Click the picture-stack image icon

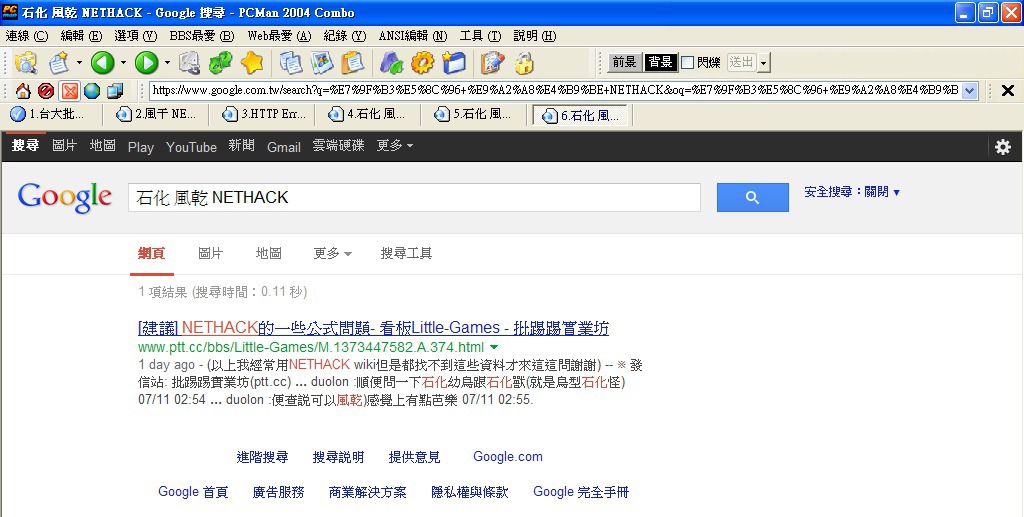[x=322, y=63]
